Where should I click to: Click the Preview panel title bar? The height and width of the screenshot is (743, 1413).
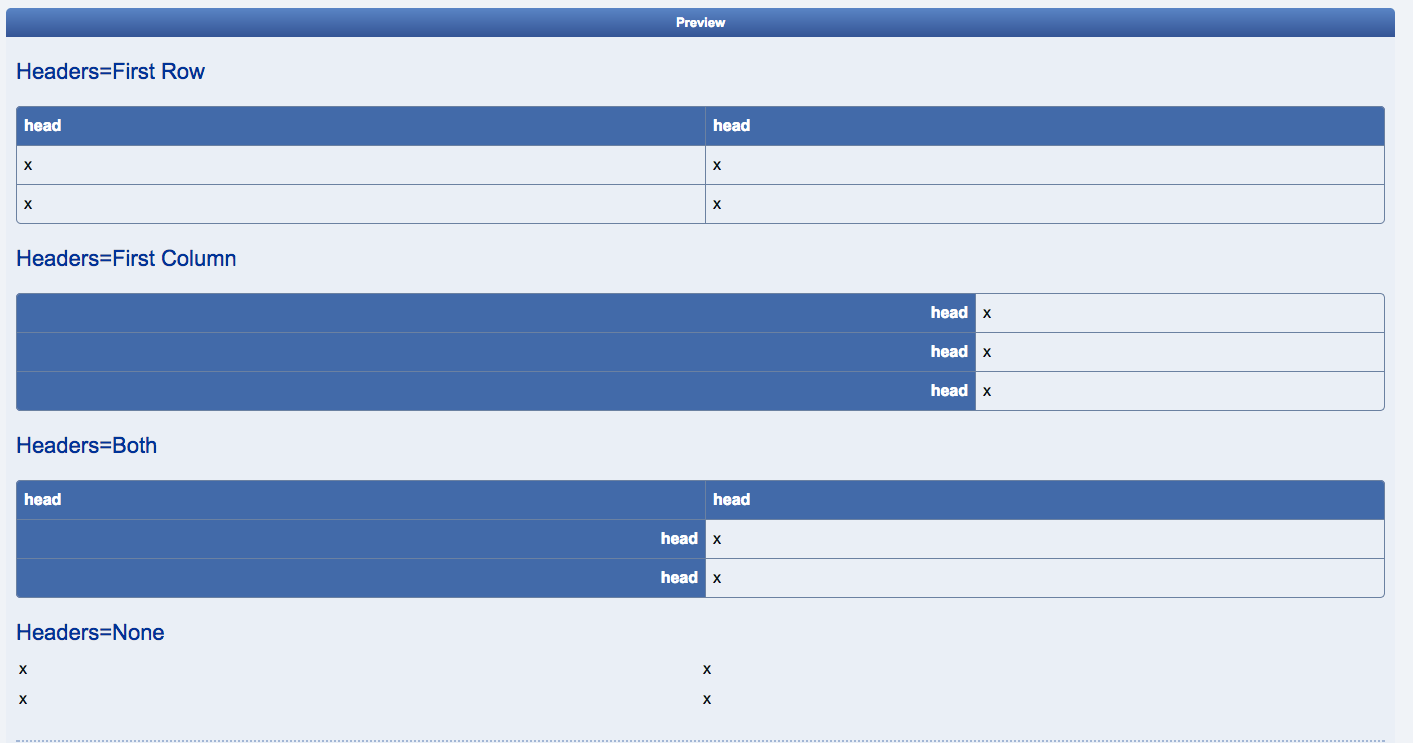click(x=700, y=22)
